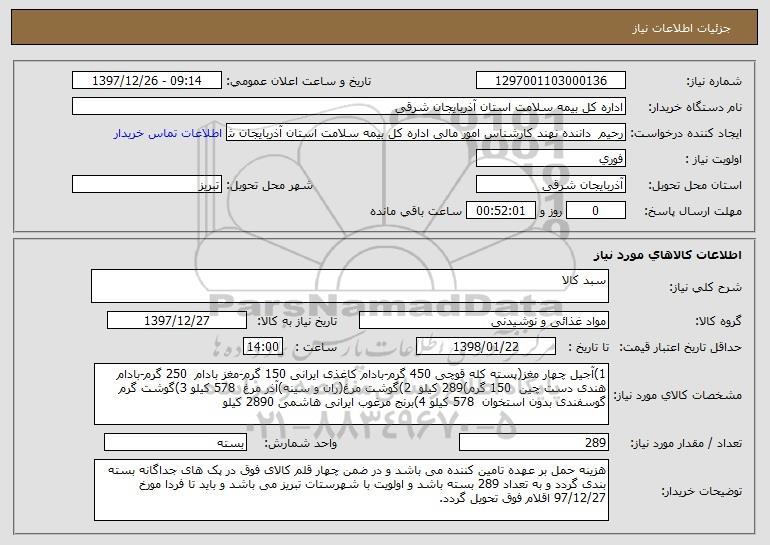
Task: Click the تاریخ نیاز به کالا label
Action: [x=297, y=322]
